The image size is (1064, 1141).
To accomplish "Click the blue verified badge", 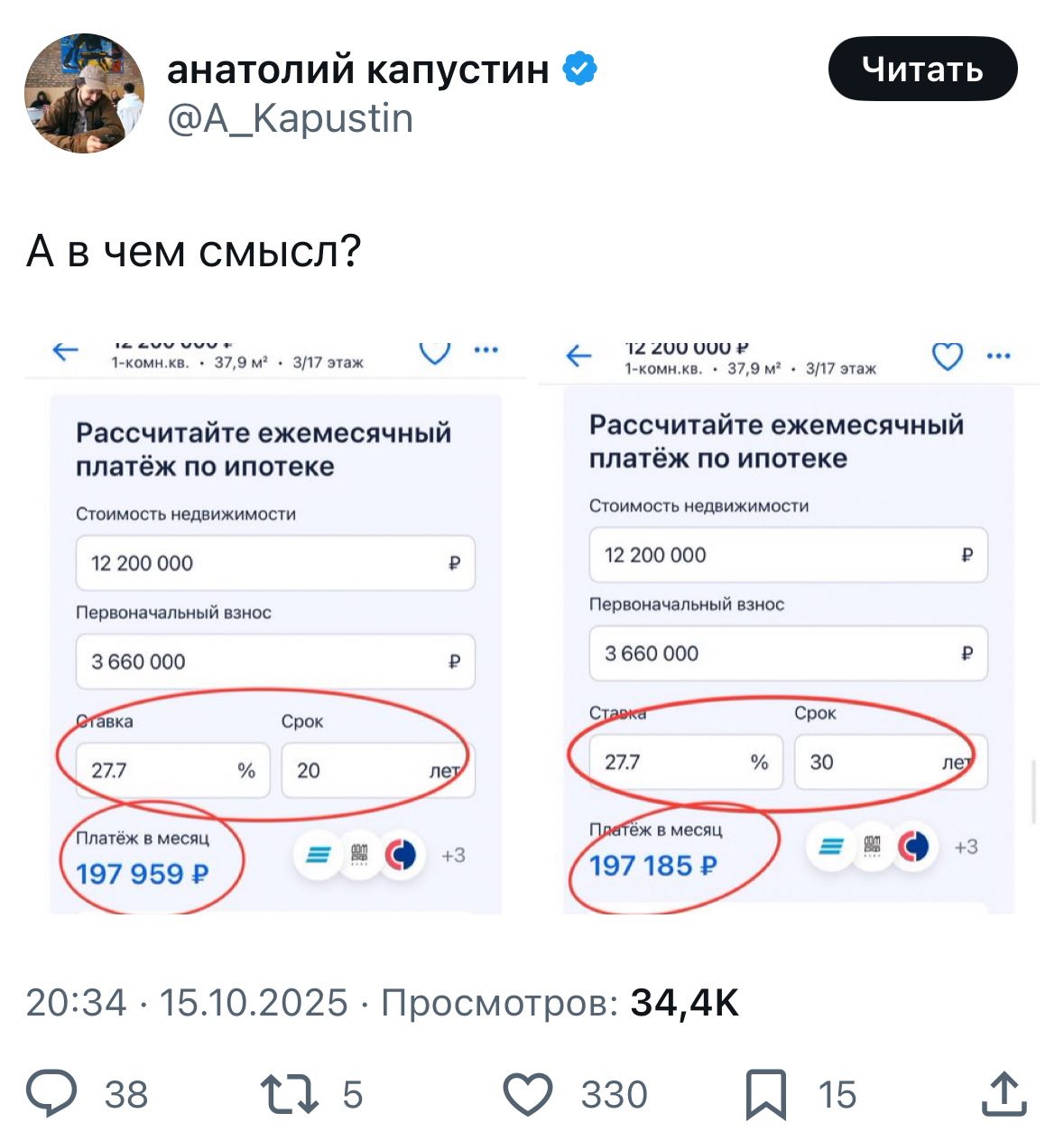I will click(x=579, y=70).
